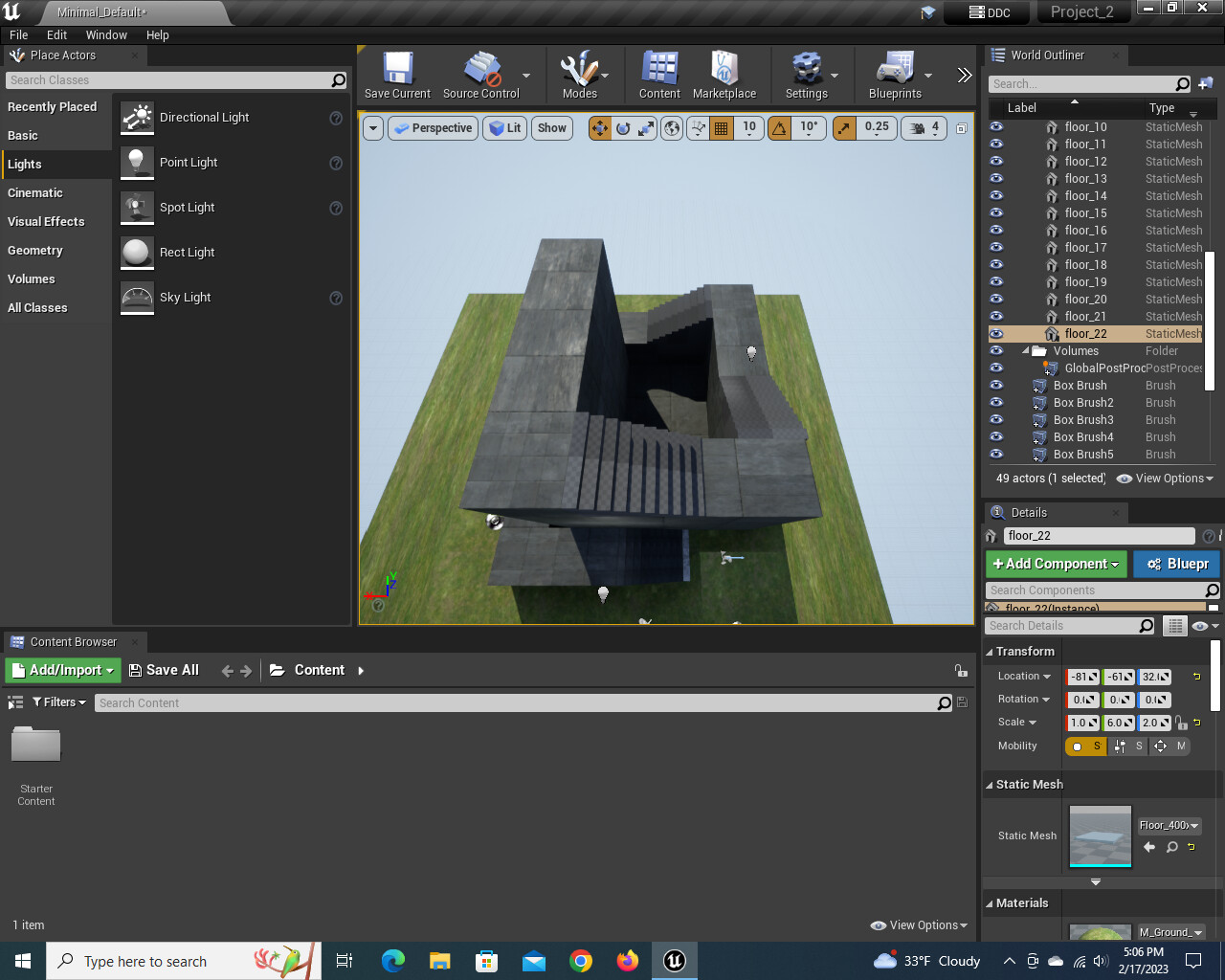Open the Perspective view dropdown

point(433,127)
